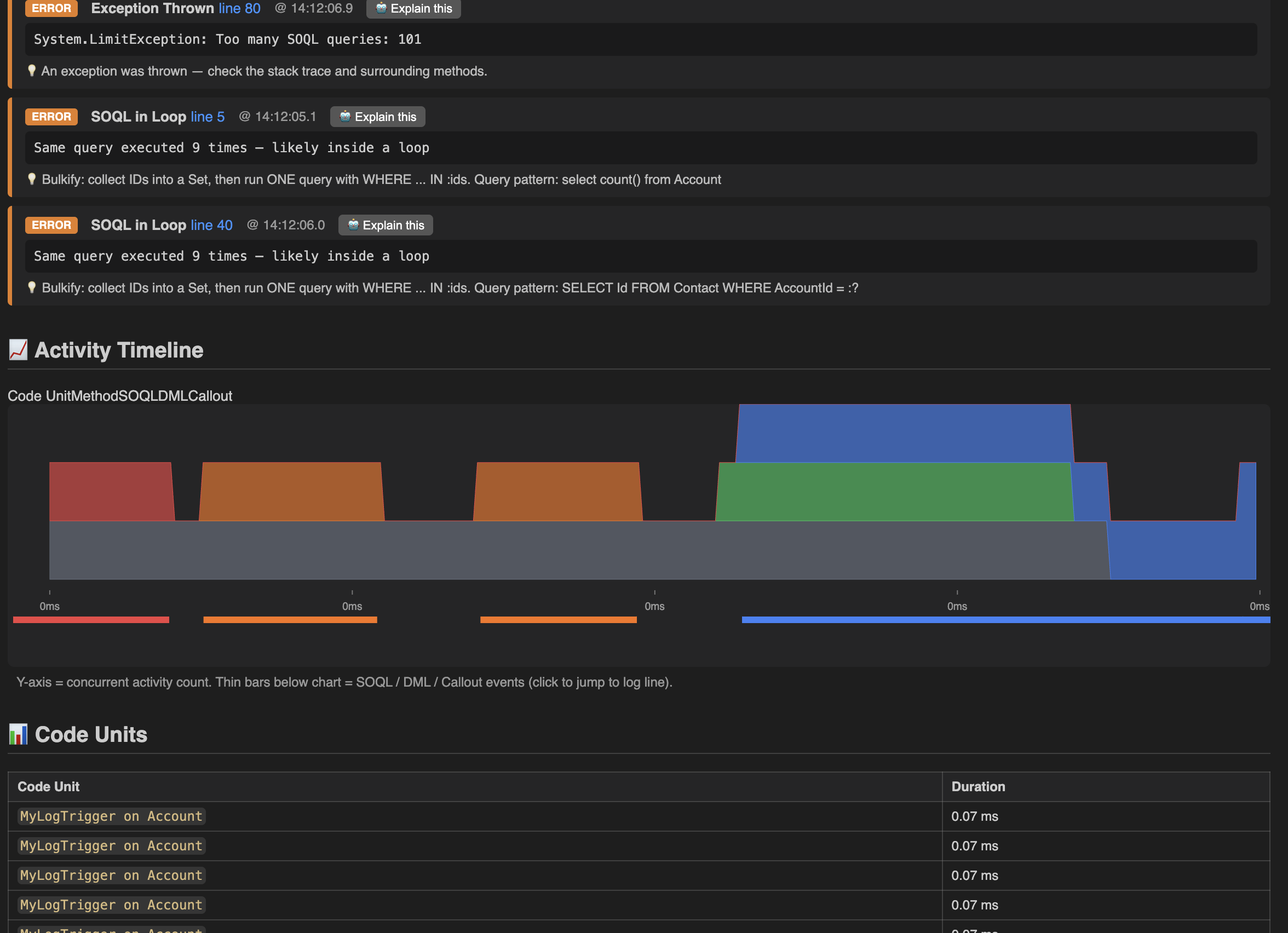Open the line 5 link
The width and height of the screenshot is (1288, 933).
pyautogui.click(x=208, y=117)
